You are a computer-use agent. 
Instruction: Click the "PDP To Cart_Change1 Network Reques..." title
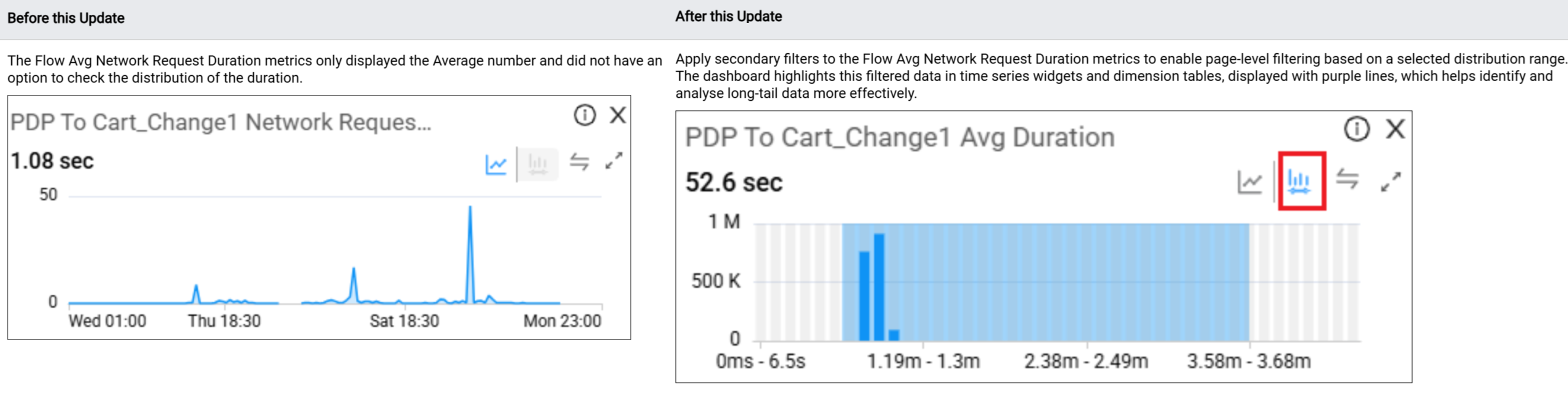(221, 122)
